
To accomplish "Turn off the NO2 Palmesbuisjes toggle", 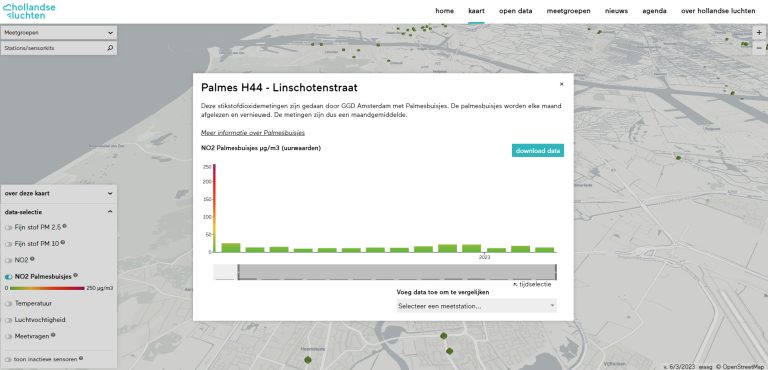I will click(x=9, y=277).
